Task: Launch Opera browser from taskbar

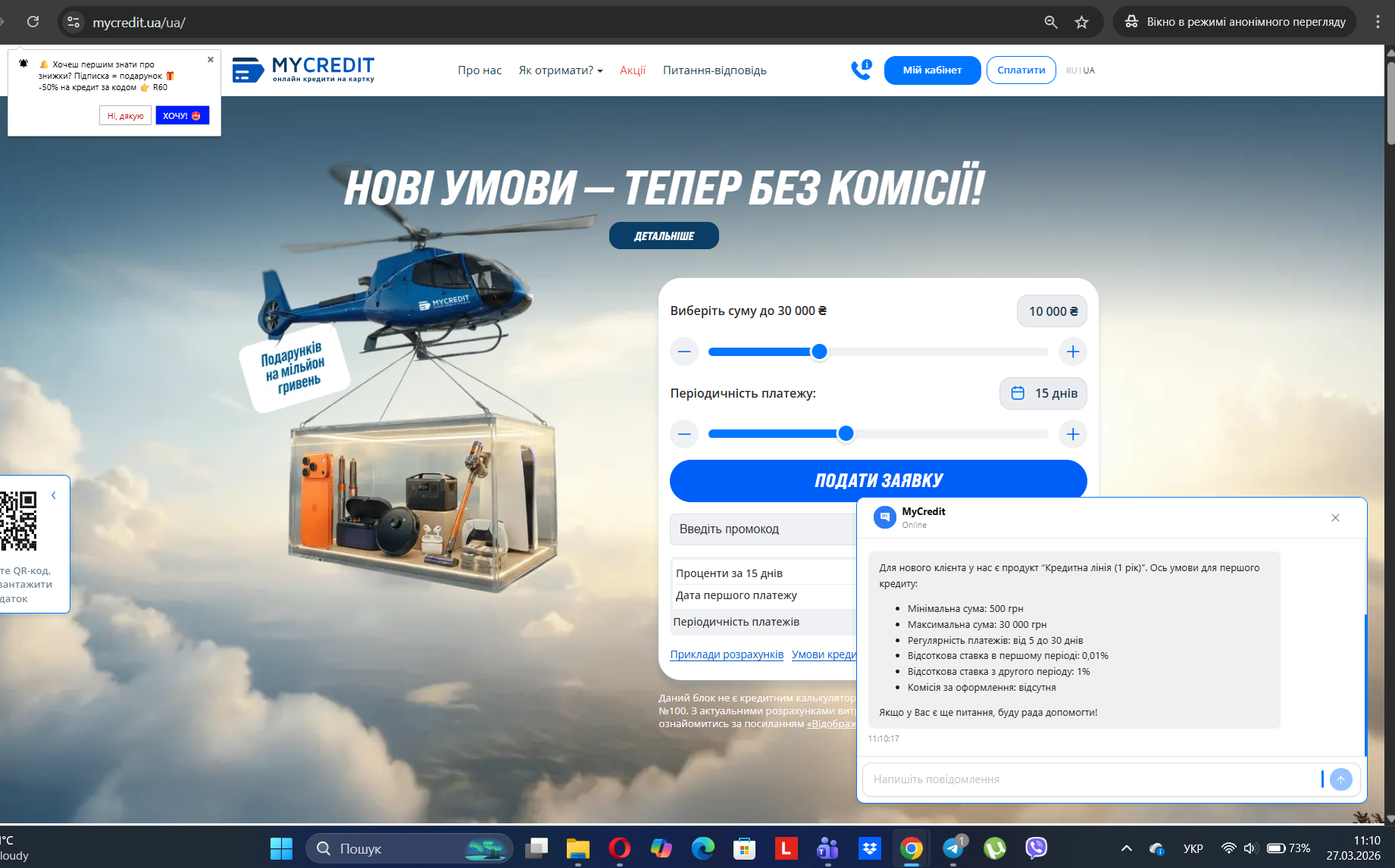Action: coord(620,848)
